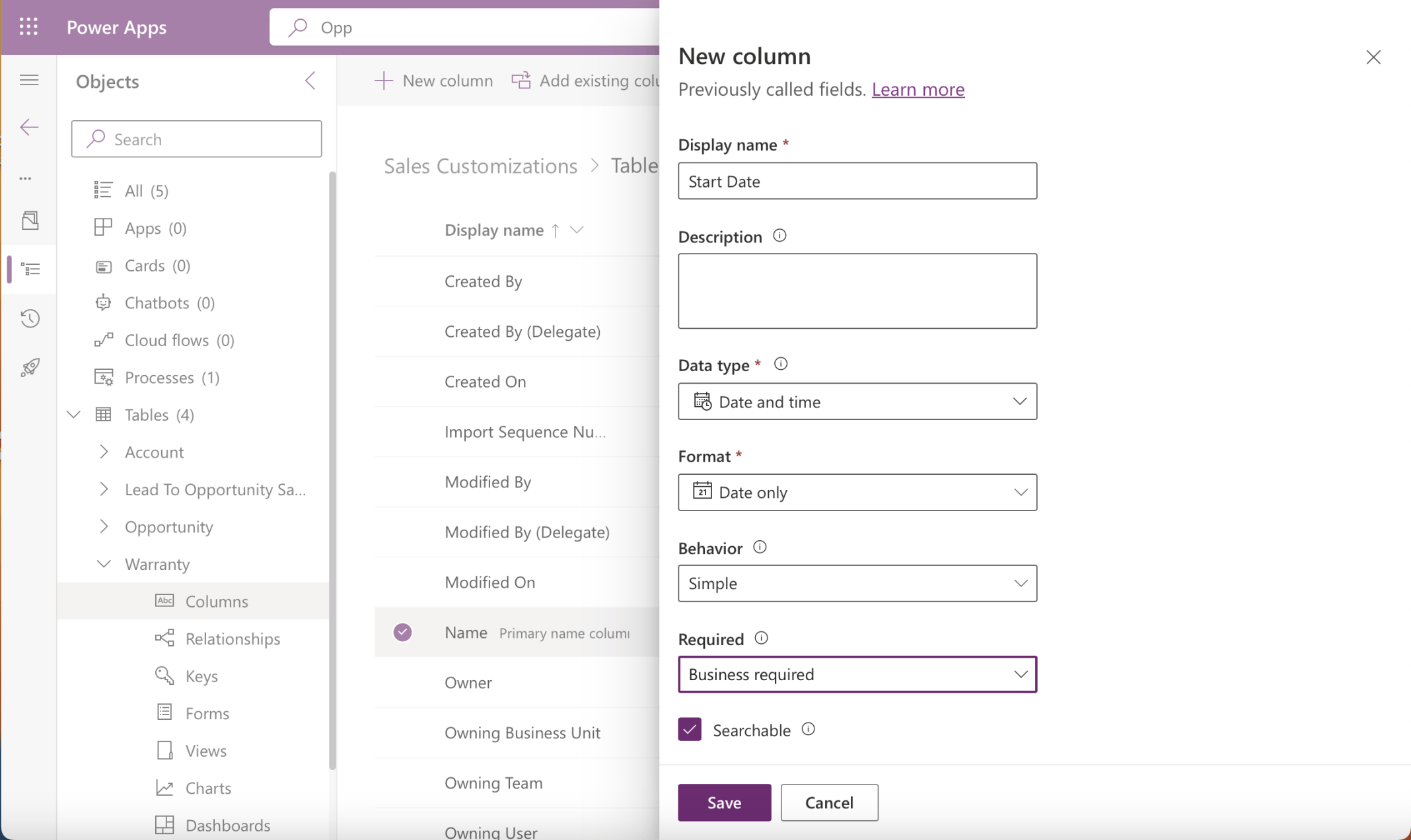Click the Learn more link
Viewport: 1411px width, 840px height.
[x=918, y=89]
